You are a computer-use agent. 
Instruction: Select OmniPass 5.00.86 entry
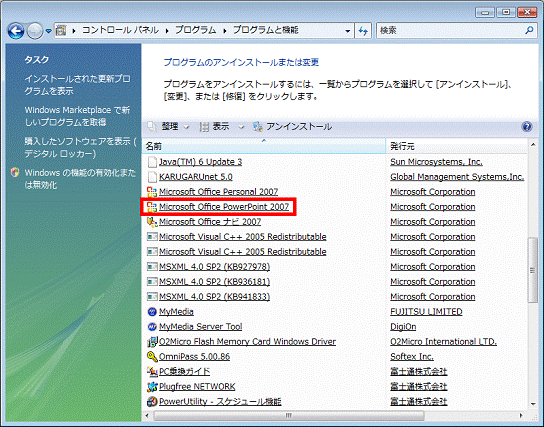pos(194,356)
